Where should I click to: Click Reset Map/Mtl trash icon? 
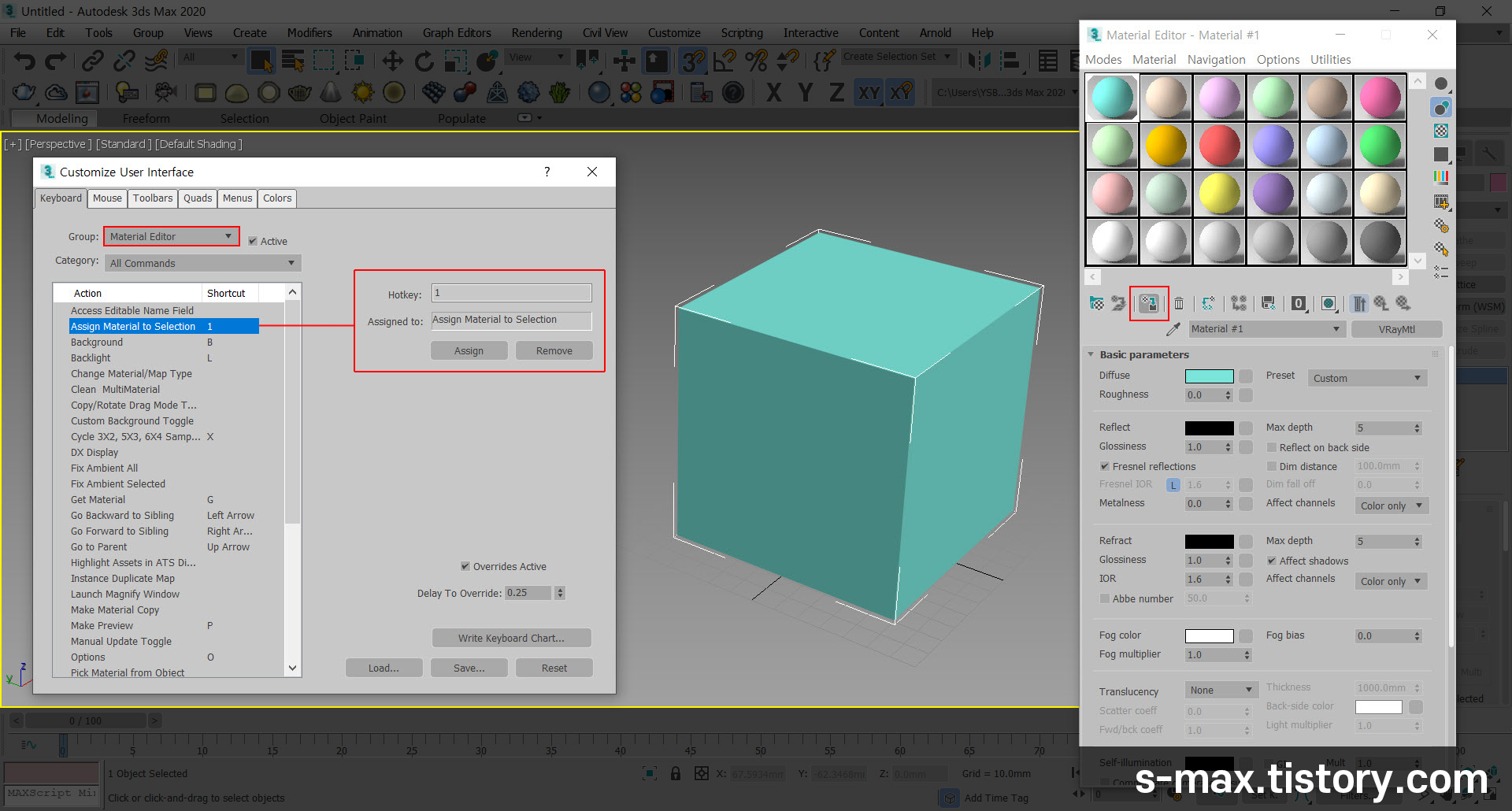tap(1179, 303)
